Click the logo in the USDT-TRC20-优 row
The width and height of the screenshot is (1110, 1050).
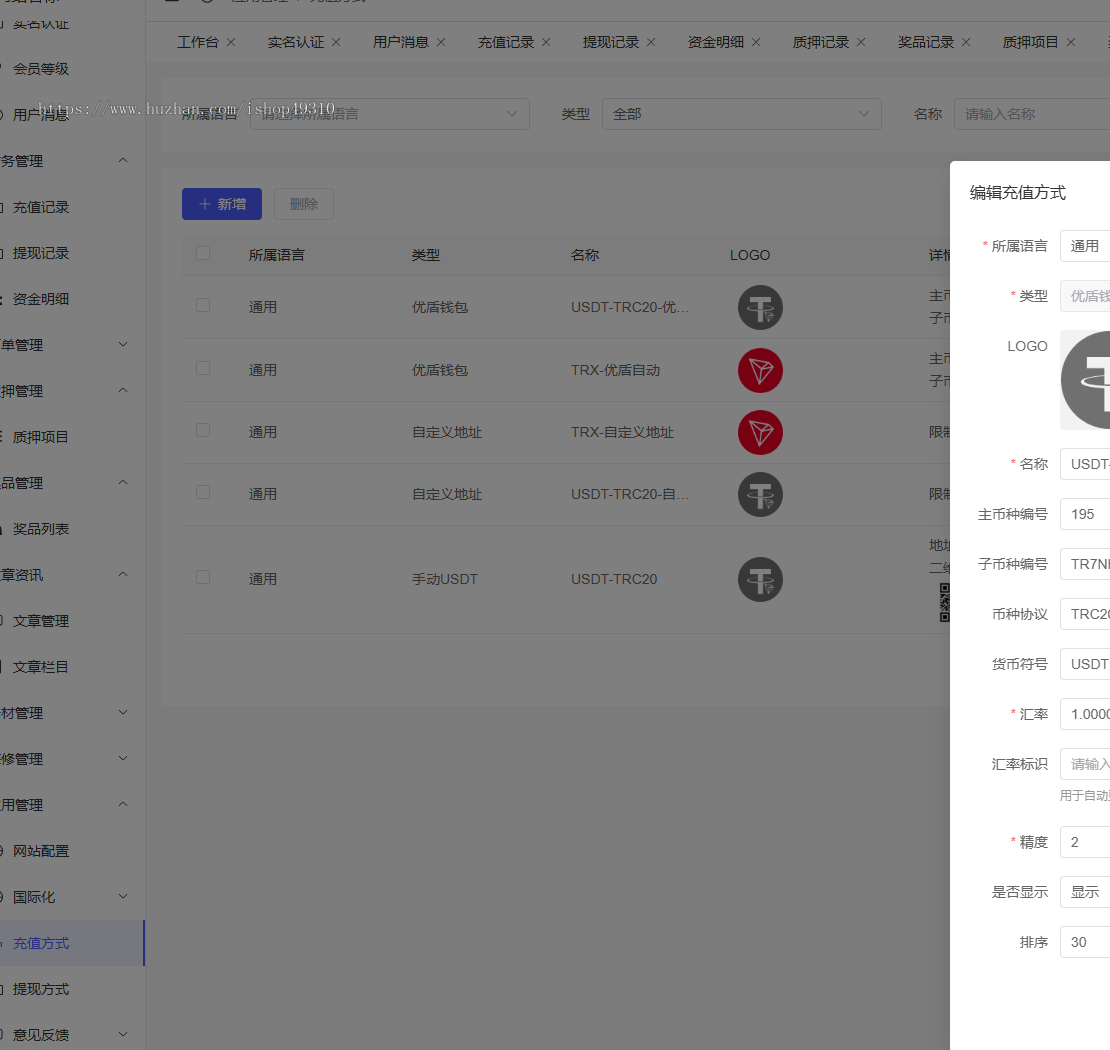click(760, 307)
